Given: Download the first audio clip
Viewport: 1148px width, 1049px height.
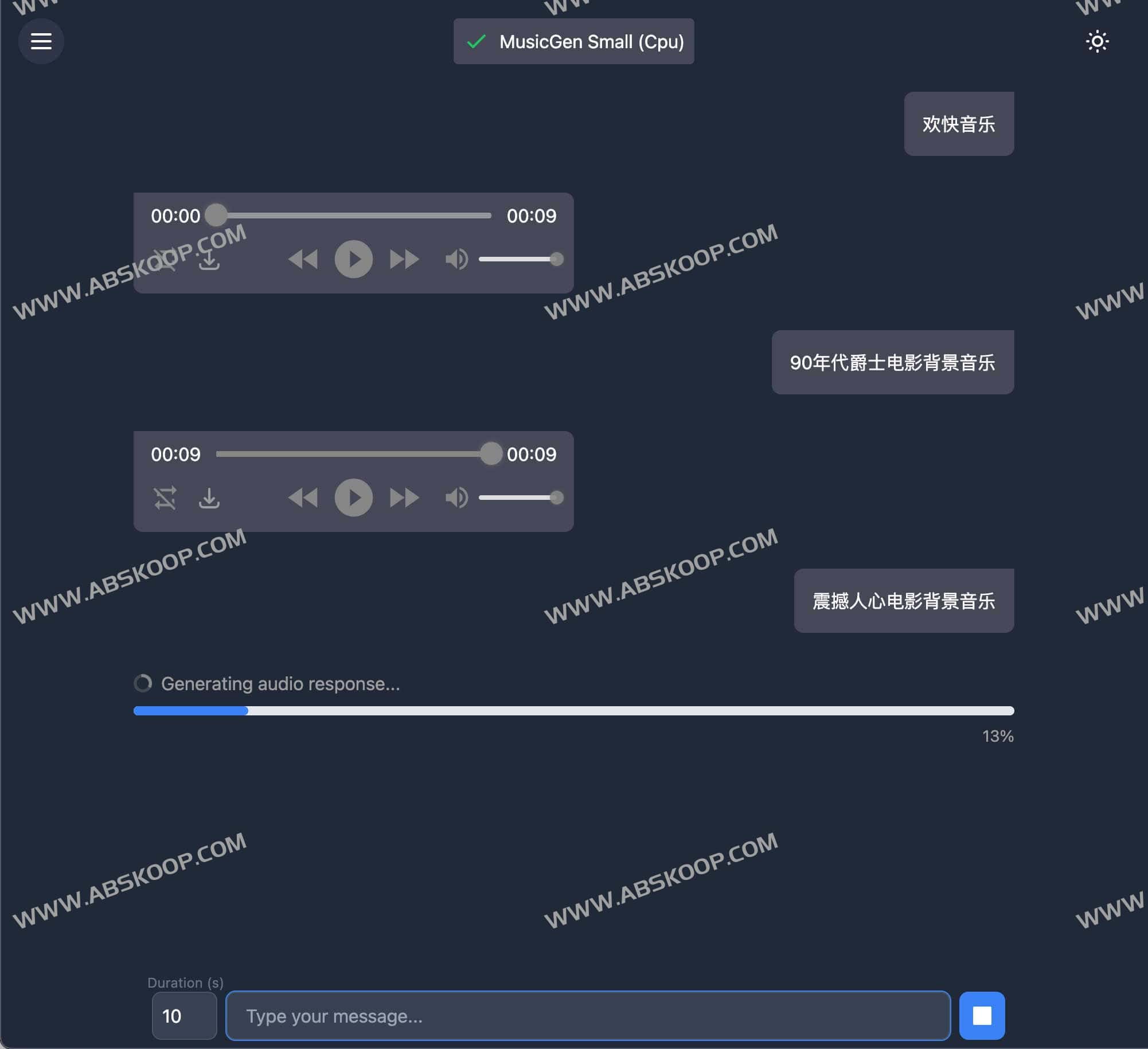Looking at the screenshot, I should (209, 260).
